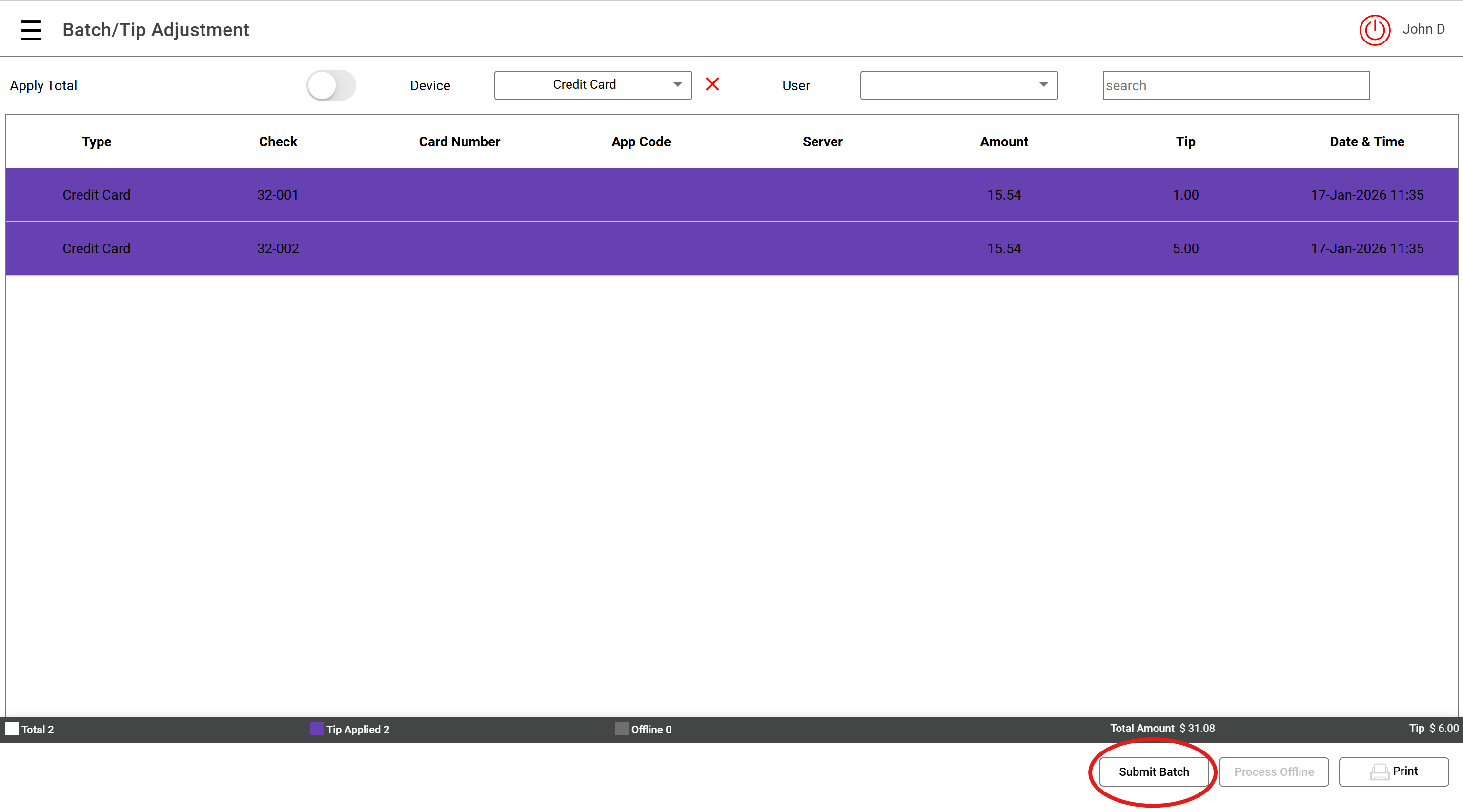Click the purple Tip Applied legend square
This screenshot has width=1463, height=812.
[x=316, y=729]
